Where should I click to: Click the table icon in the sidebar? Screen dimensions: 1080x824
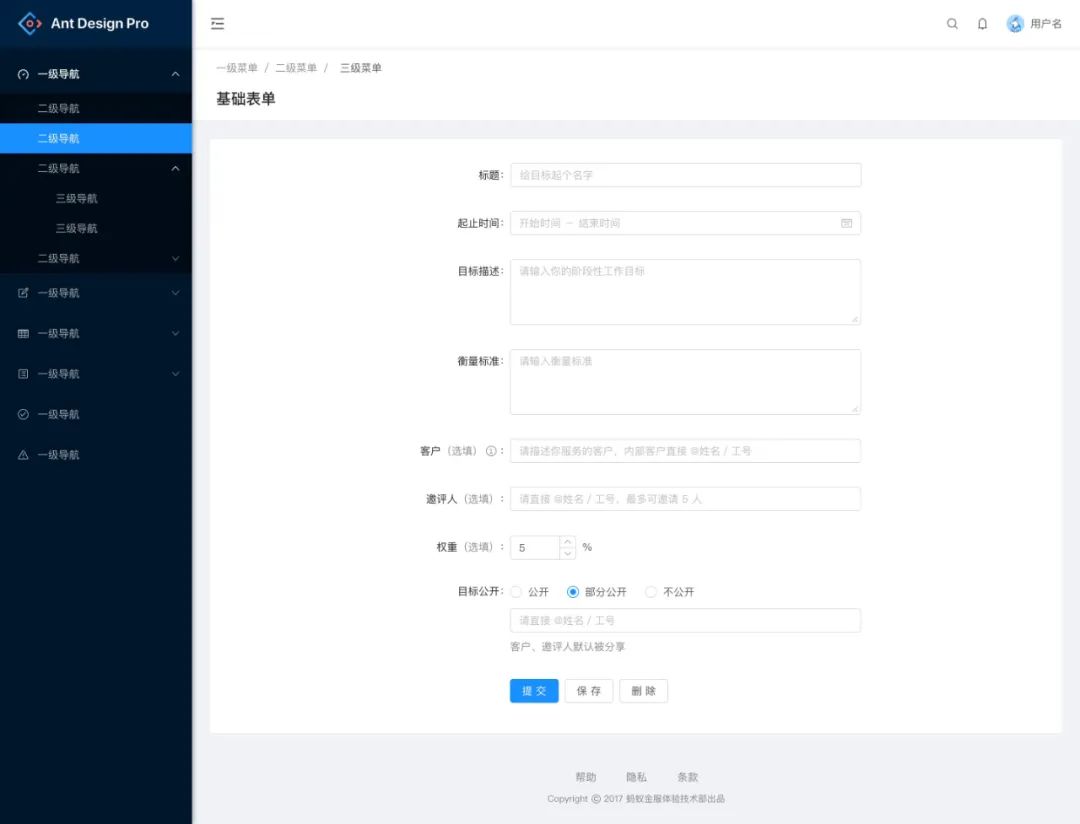[x=23, y=333]
